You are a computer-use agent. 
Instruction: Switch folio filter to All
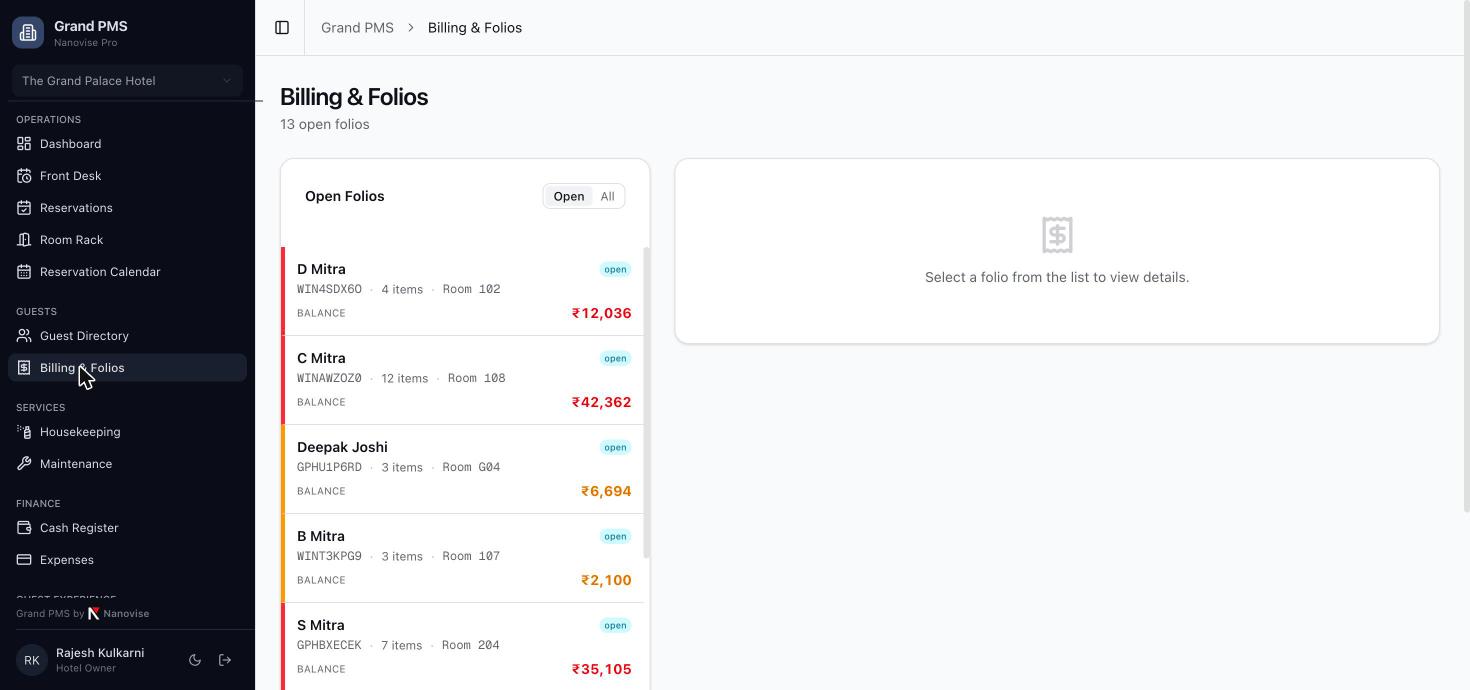coord(607,196)
